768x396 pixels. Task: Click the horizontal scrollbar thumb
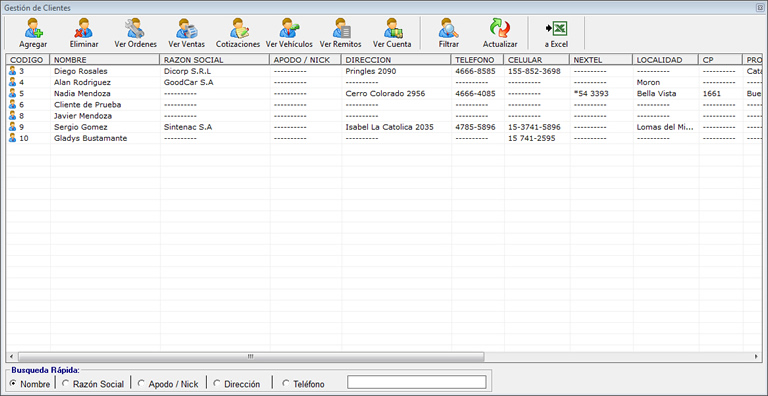tap(251, 356)
